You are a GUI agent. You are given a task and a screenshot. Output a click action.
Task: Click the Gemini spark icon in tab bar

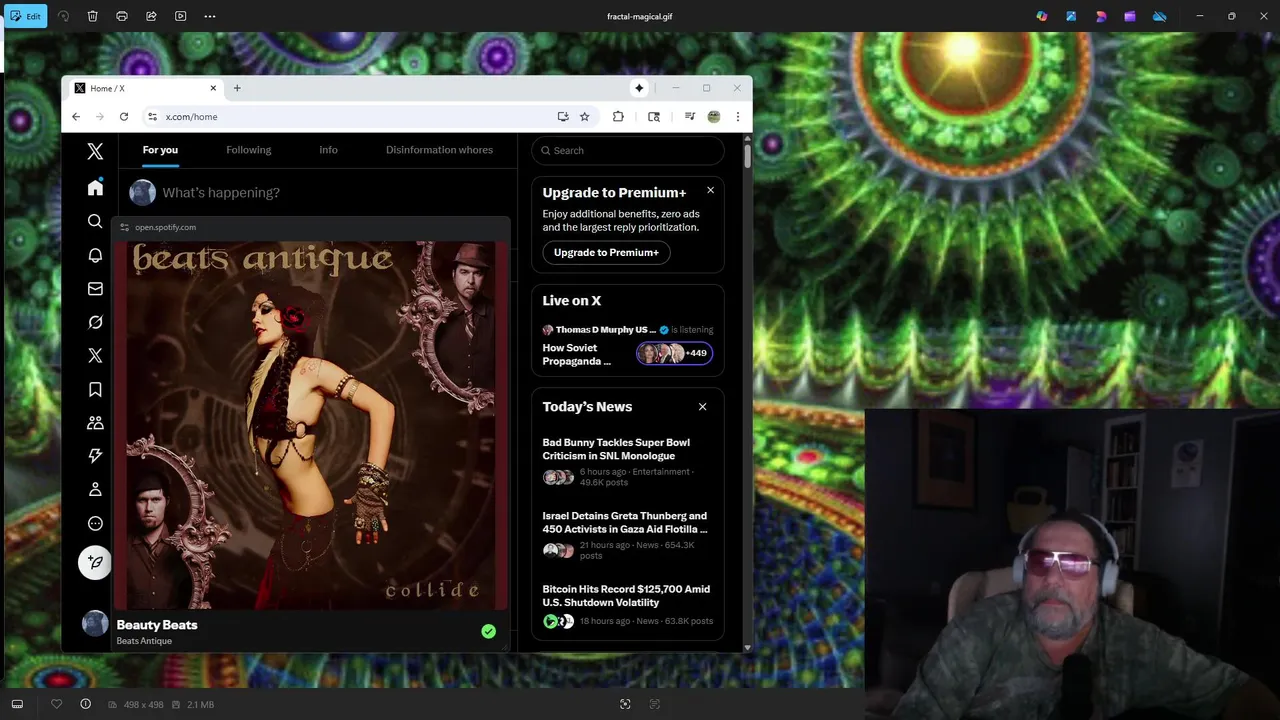[x=639, y=88]
